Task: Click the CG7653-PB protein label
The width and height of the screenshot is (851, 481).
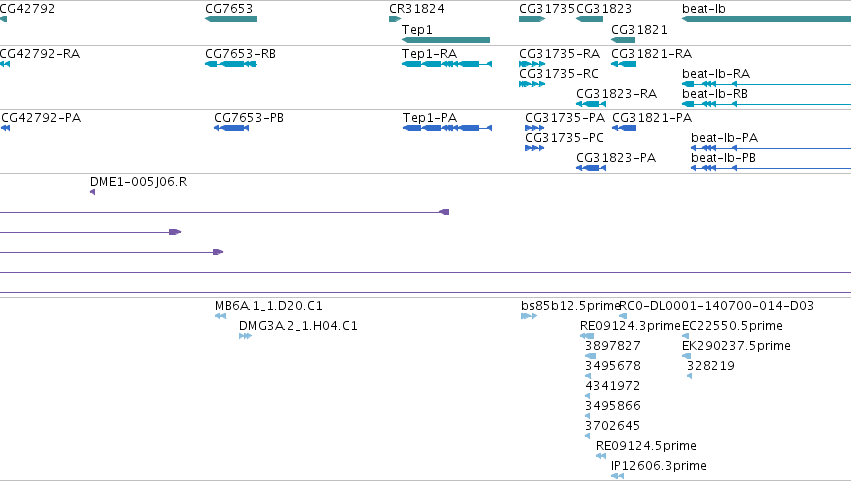Action: point(249,118)
